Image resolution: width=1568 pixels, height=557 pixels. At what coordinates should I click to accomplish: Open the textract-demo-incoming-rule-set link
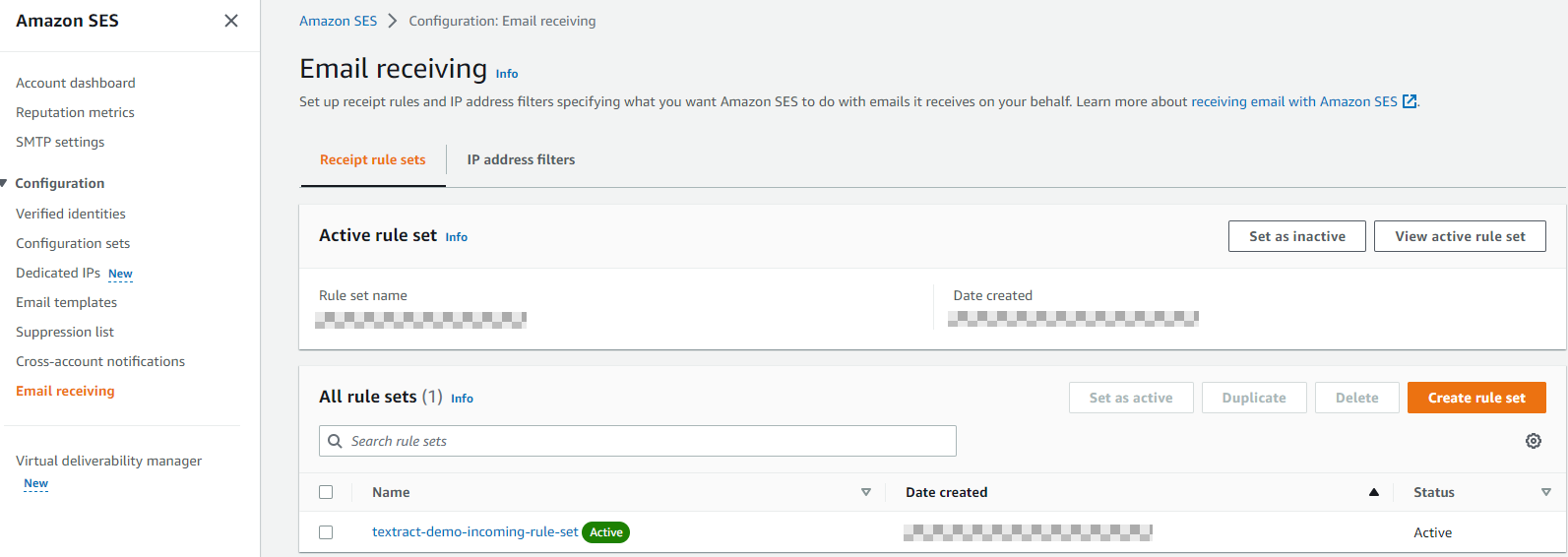(475, 531)
